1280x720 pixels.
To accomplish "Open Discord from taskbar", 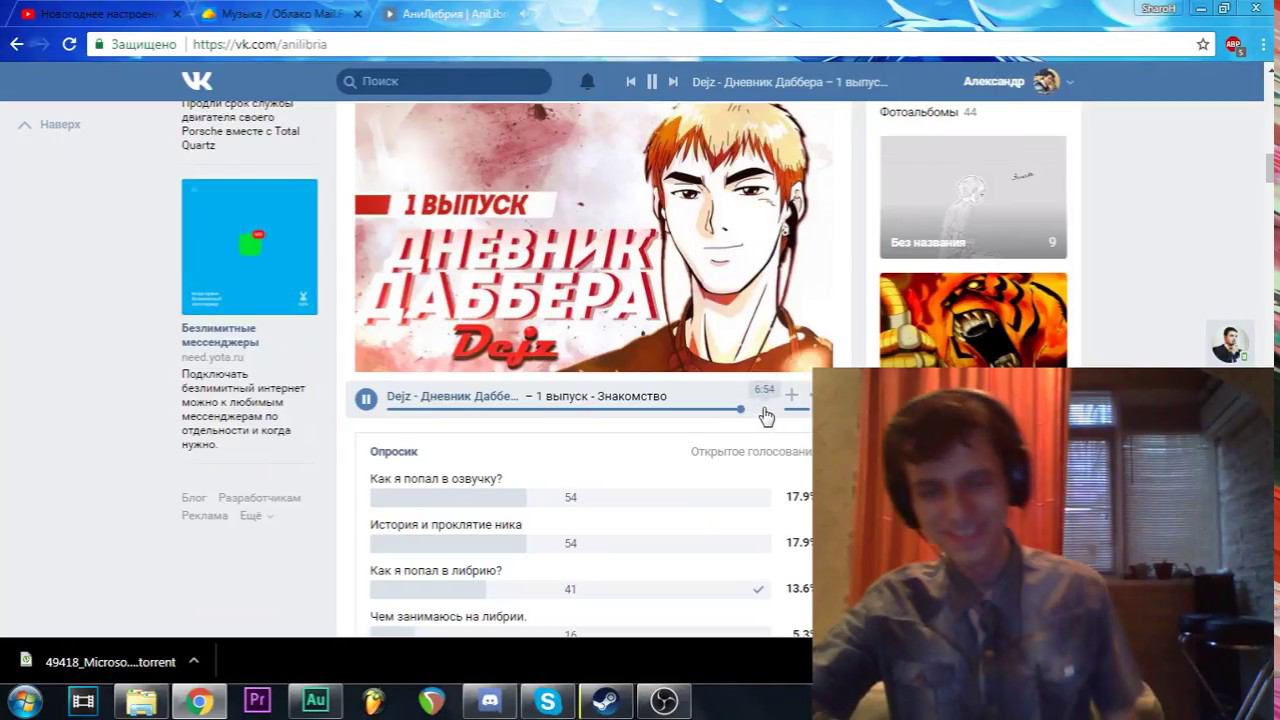I will [x=489, y=702].
